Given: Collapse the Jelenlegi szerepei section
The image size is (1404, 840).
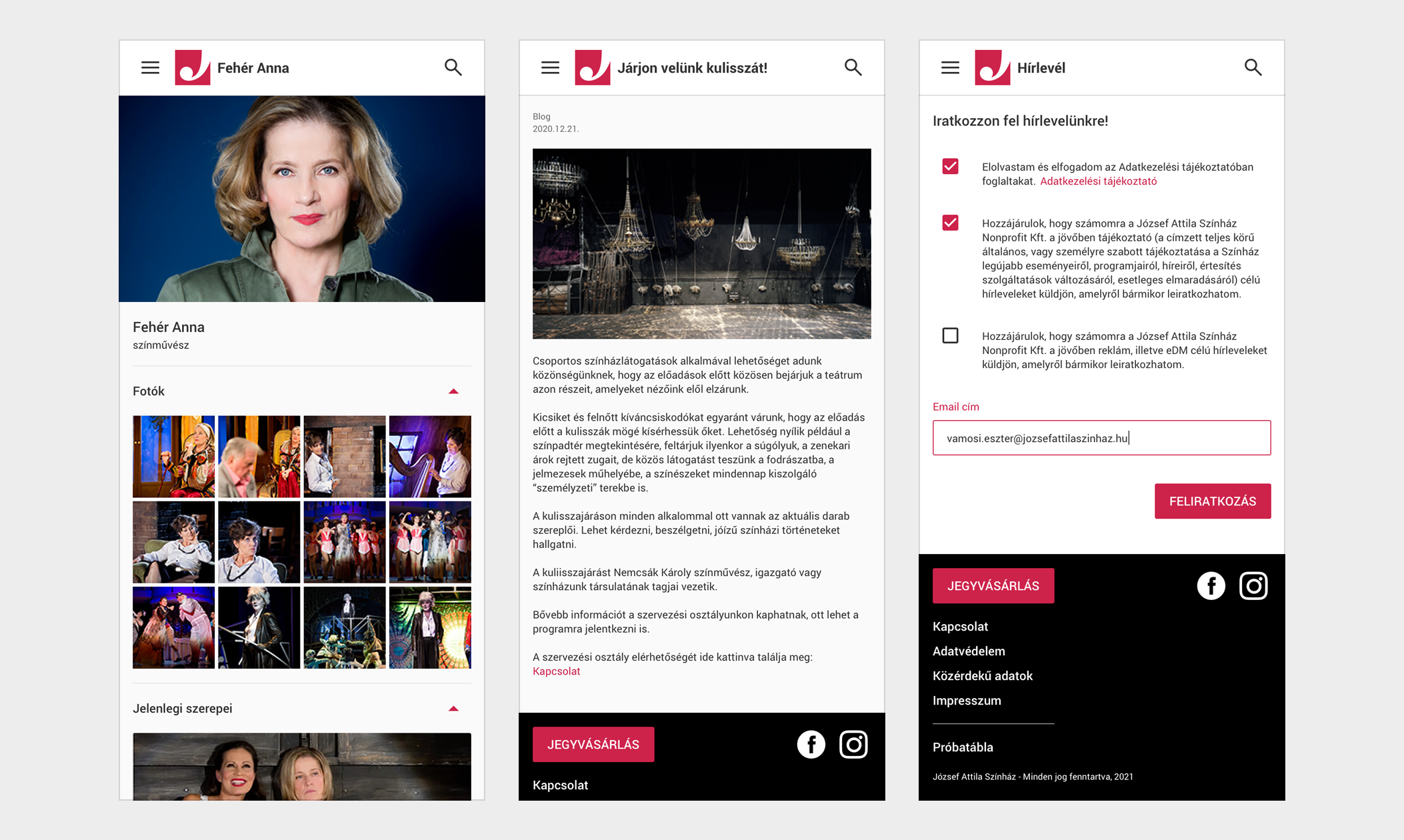Looking at the screenshot, I should click(453, 709).
